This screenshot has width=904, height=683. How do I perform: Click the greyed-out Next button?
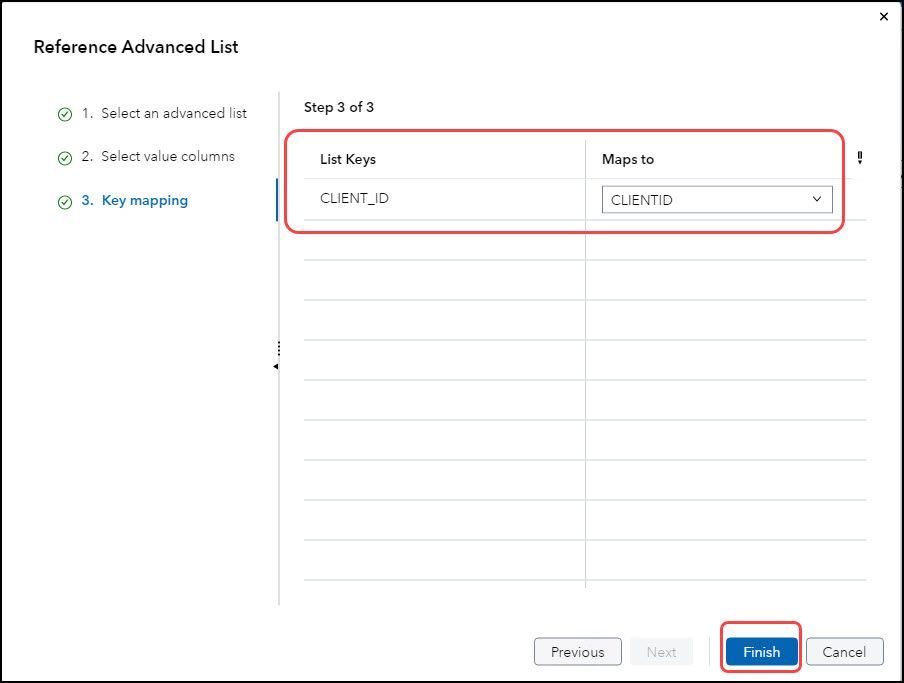(x=661, y=652)
